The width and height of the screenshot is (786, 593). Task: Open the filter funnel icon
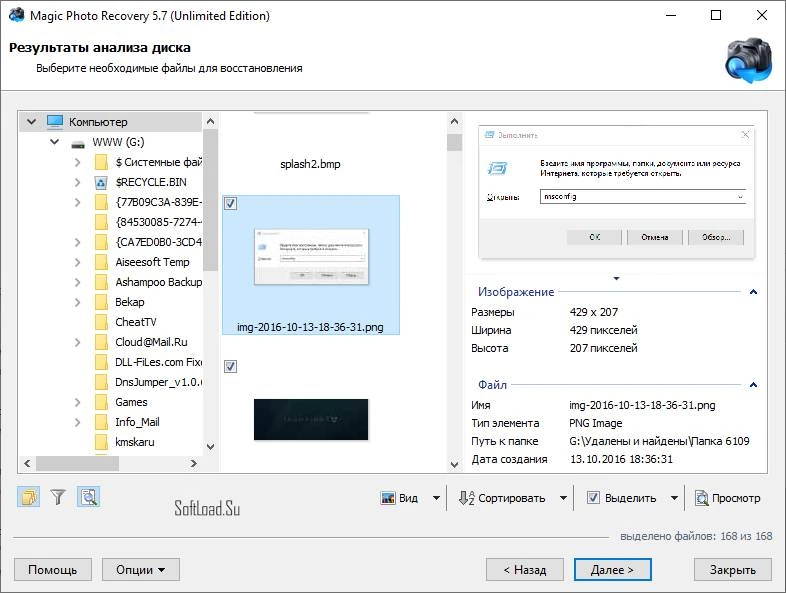(58, 497)
